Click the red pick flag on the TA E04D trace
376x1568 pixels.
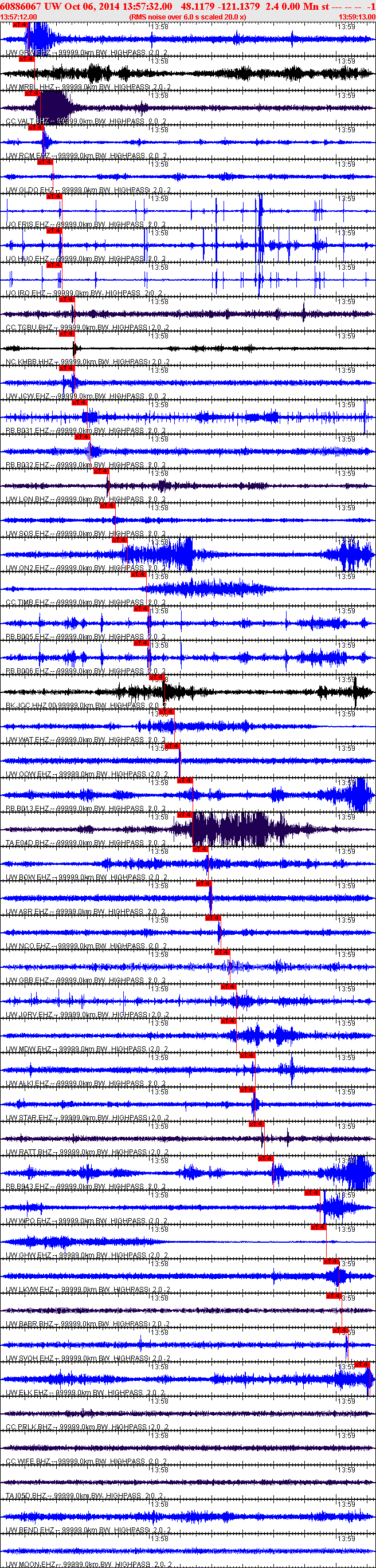point(185,814)
